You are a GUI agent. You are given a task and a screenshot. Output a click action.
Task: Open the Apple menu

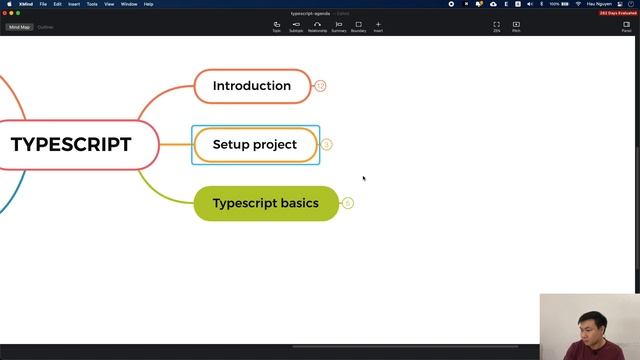click(9, 4)
